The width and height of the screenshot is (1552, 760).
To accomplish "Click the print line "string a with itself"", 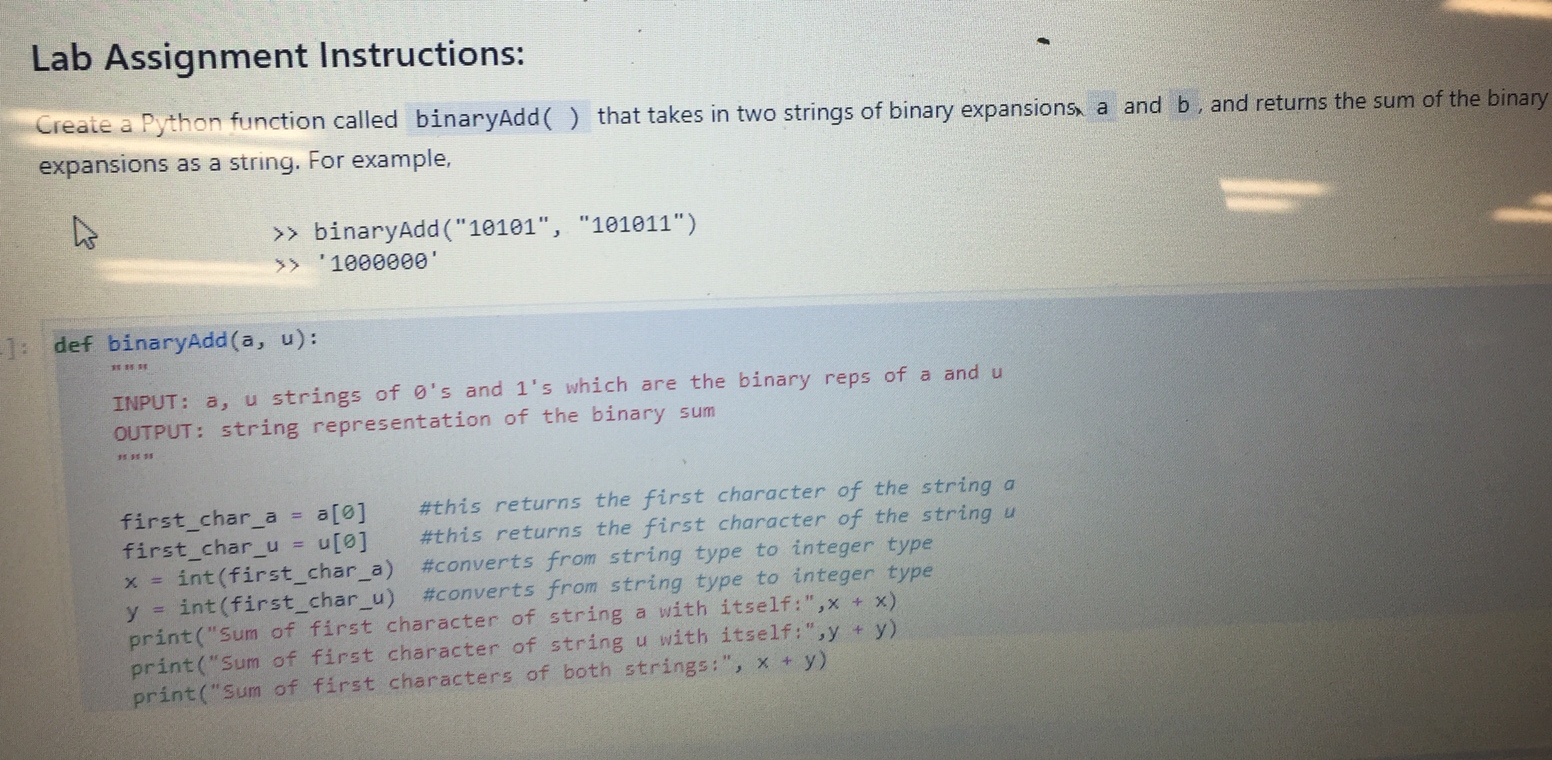I will click(513, 618).
